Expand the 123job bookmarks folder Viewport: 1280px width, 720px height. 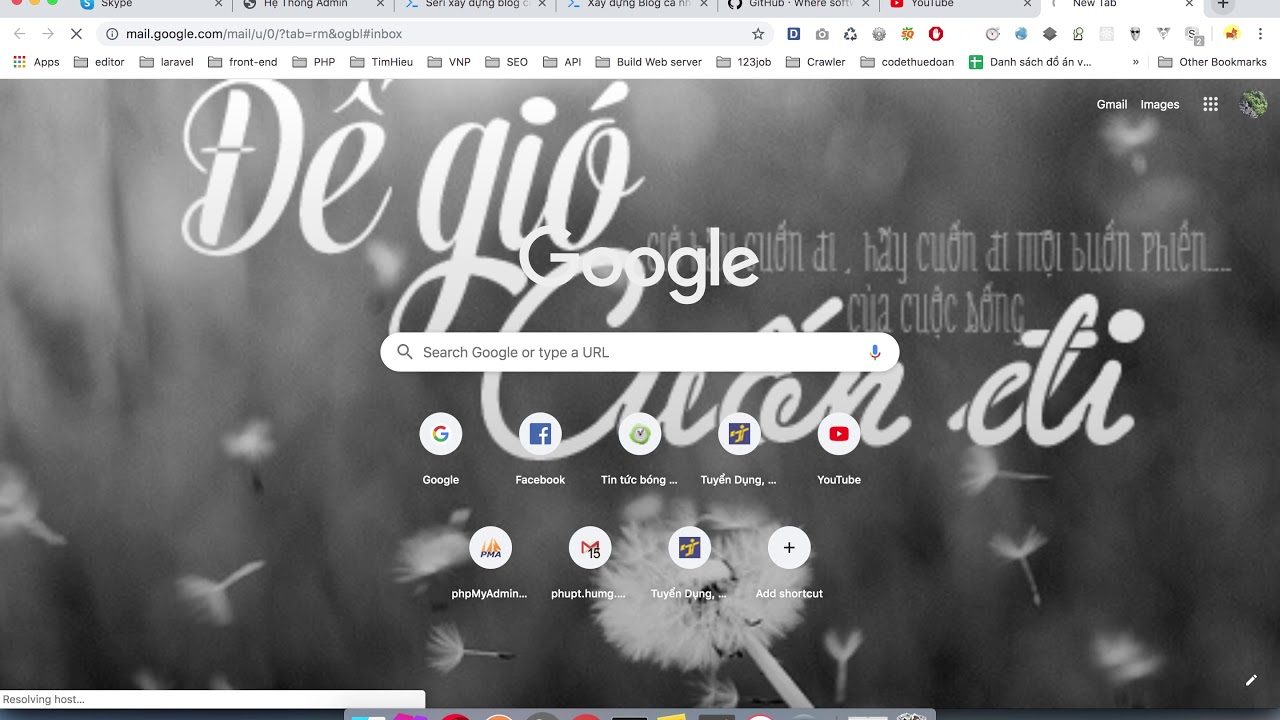743,62
